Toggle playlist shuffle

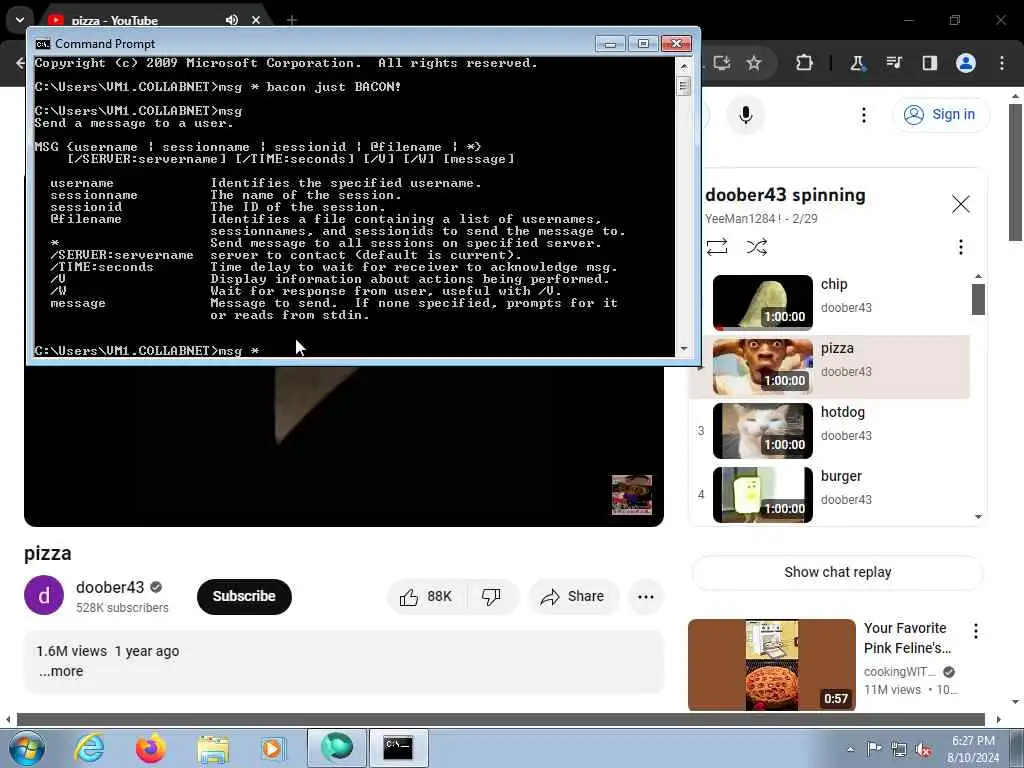756,247
